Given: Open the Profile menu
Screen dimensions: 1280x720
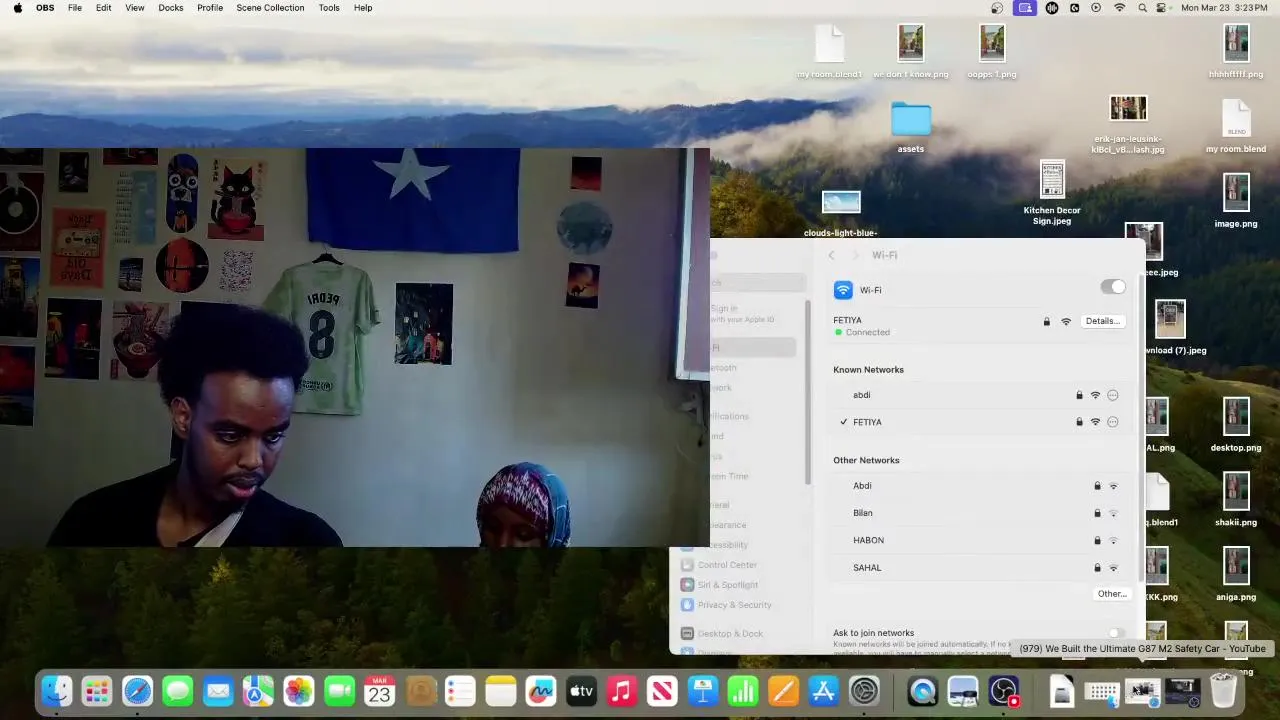Looking at the screenshot, I should coord(210,7).
